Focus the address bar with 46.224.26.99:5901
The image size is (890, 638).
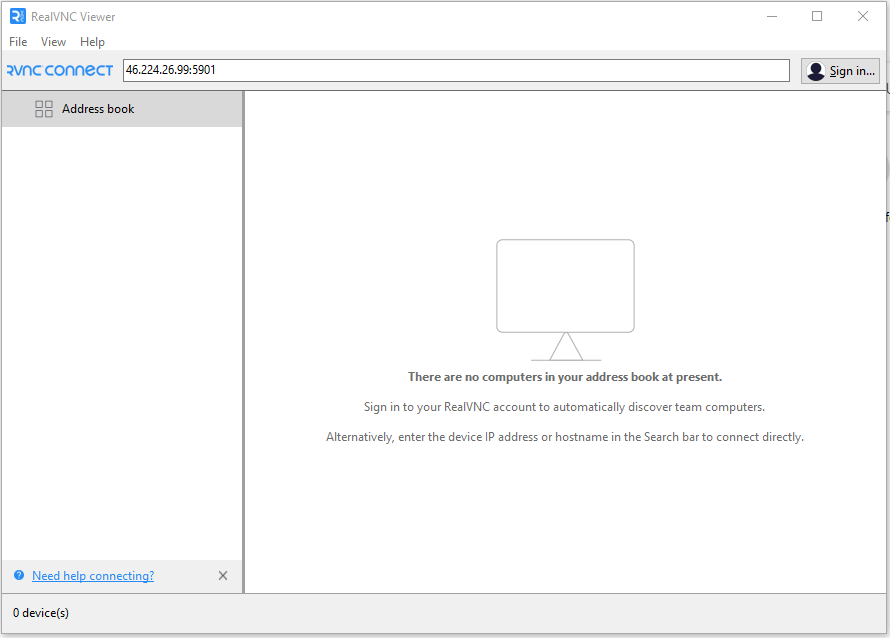(x=456, y=70)
